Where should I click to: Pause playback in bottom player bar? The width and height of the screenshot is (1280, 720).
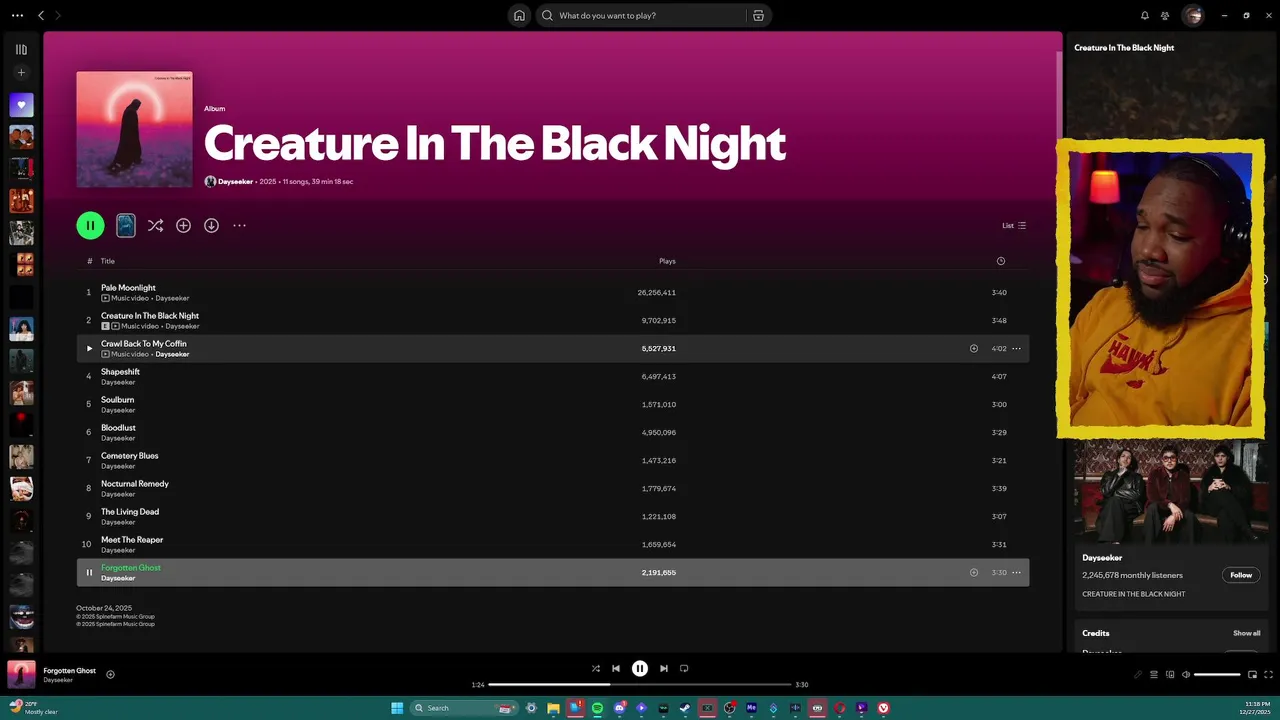[x=640, y=668]
